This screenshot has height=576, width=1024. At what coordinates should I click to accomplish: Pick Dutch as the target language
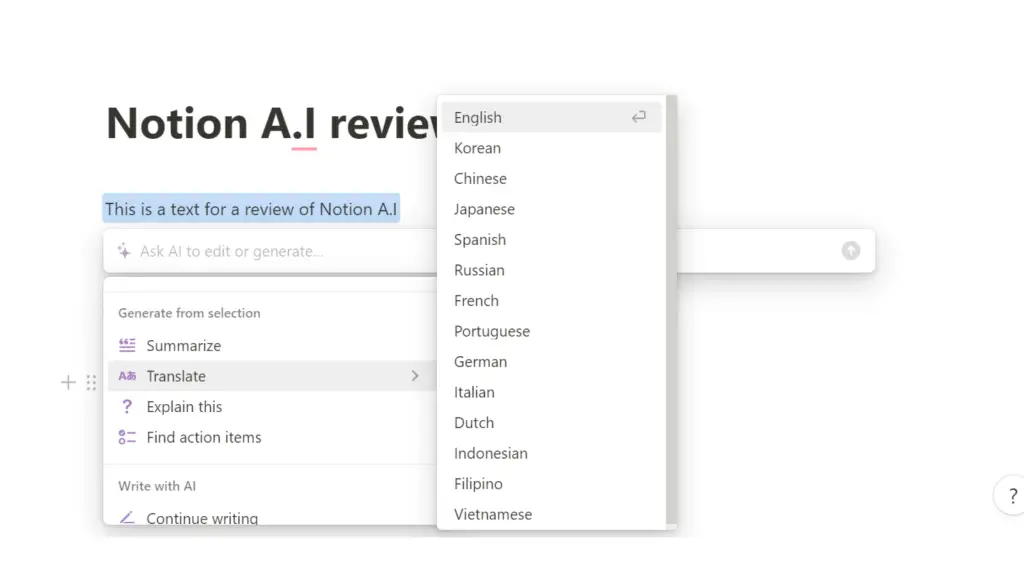click(x=551, y=423)
